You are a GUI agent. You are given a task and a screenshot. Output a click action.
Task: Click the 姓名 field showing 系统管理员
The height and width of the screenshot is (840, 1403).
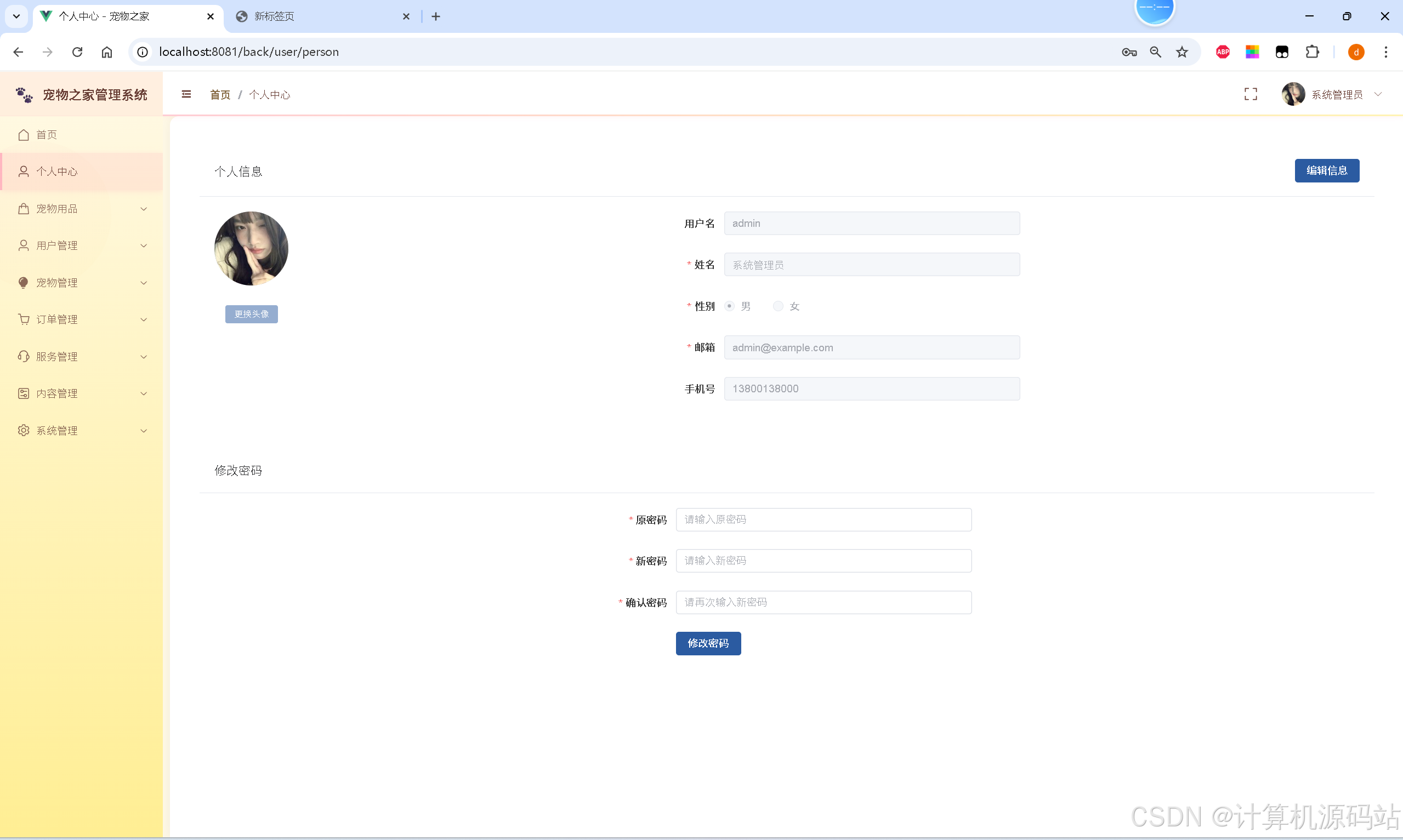(872, 265)
